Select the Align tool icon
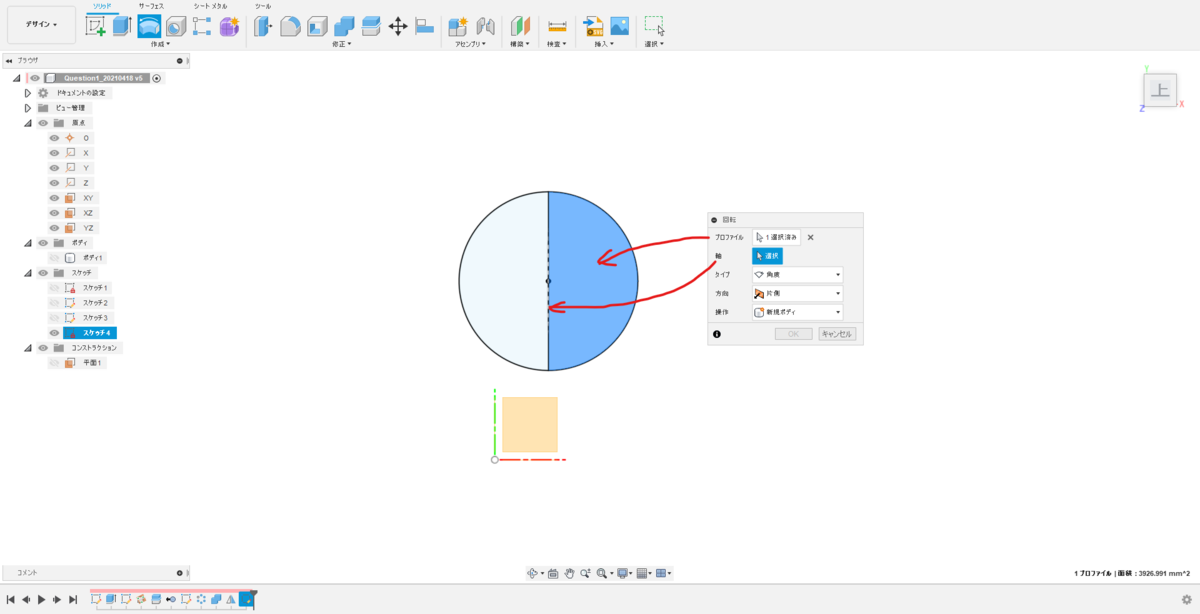1200x614 pixels. [x=424, y=26]
